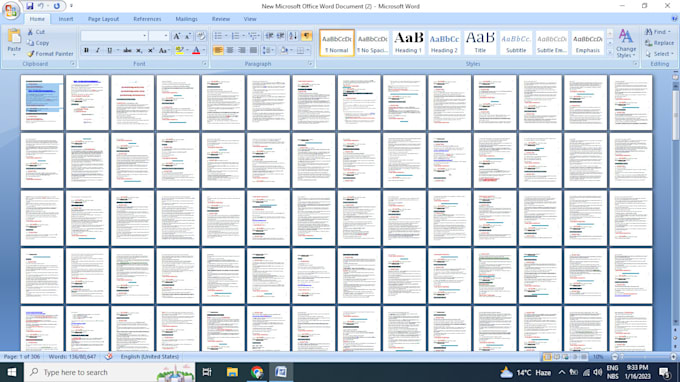
Task: Apply the No Spacing style
Action: tap(372, 43)
